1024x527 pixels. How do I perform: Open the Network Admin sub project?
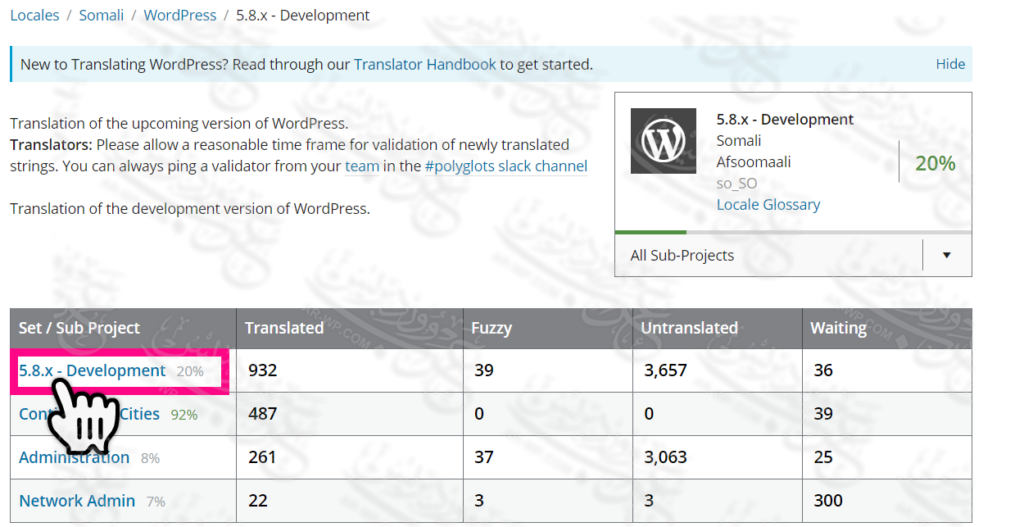click(x=77, y=500)
